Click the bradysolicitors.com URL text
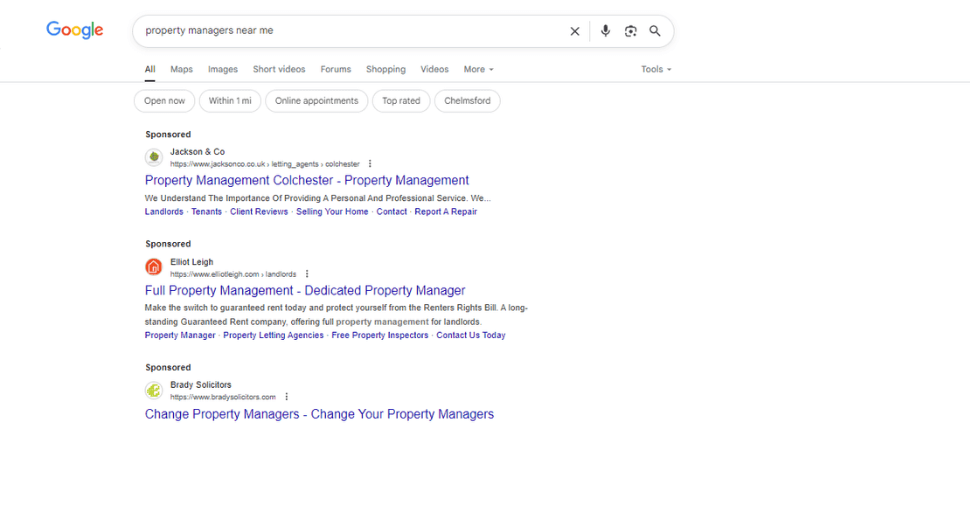The width and height of the screenshot is (970, 517). tap(223, 397)
